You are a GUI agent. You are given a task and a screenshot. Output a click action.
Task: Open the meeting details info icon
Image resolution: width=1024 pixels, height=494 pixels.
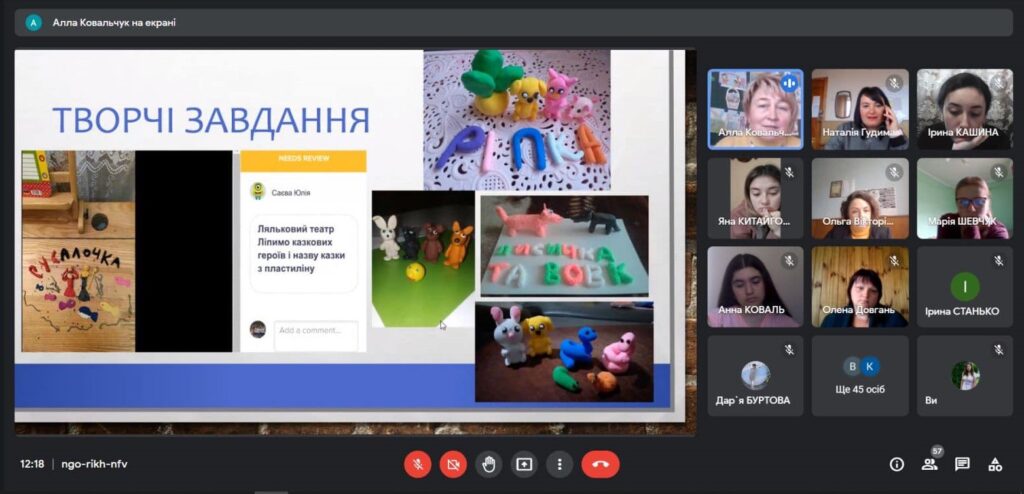coord(897,464)
